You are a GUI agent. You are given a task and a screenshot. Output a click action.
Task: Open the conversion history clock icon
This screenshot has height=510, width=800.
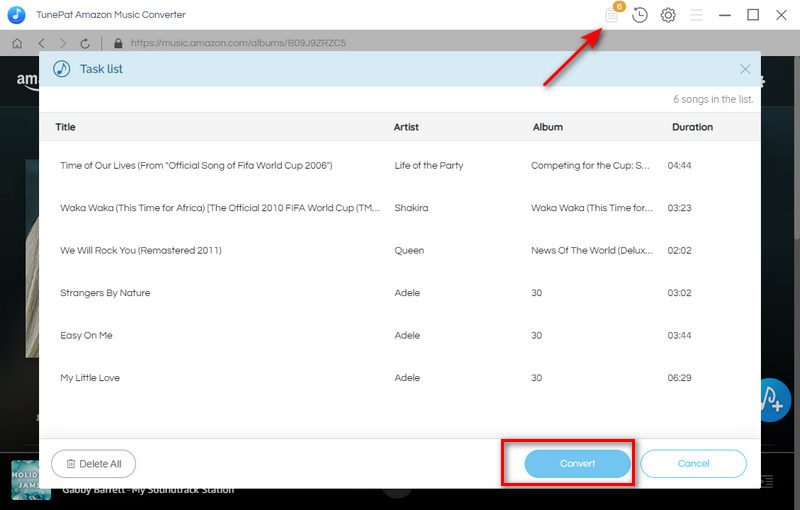[x=639, y=15]
